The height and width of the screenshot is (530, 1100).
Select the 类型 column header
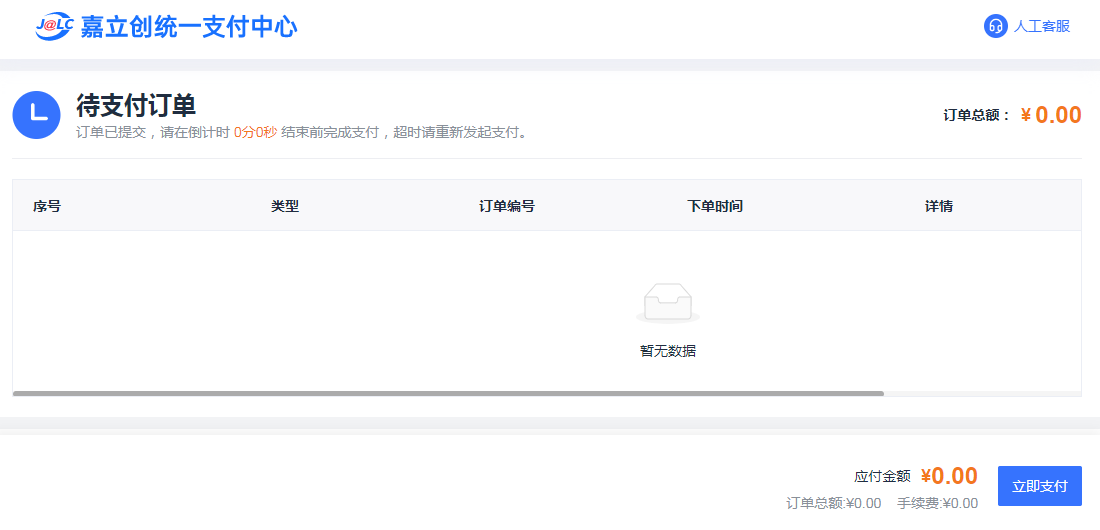point(285,206)
